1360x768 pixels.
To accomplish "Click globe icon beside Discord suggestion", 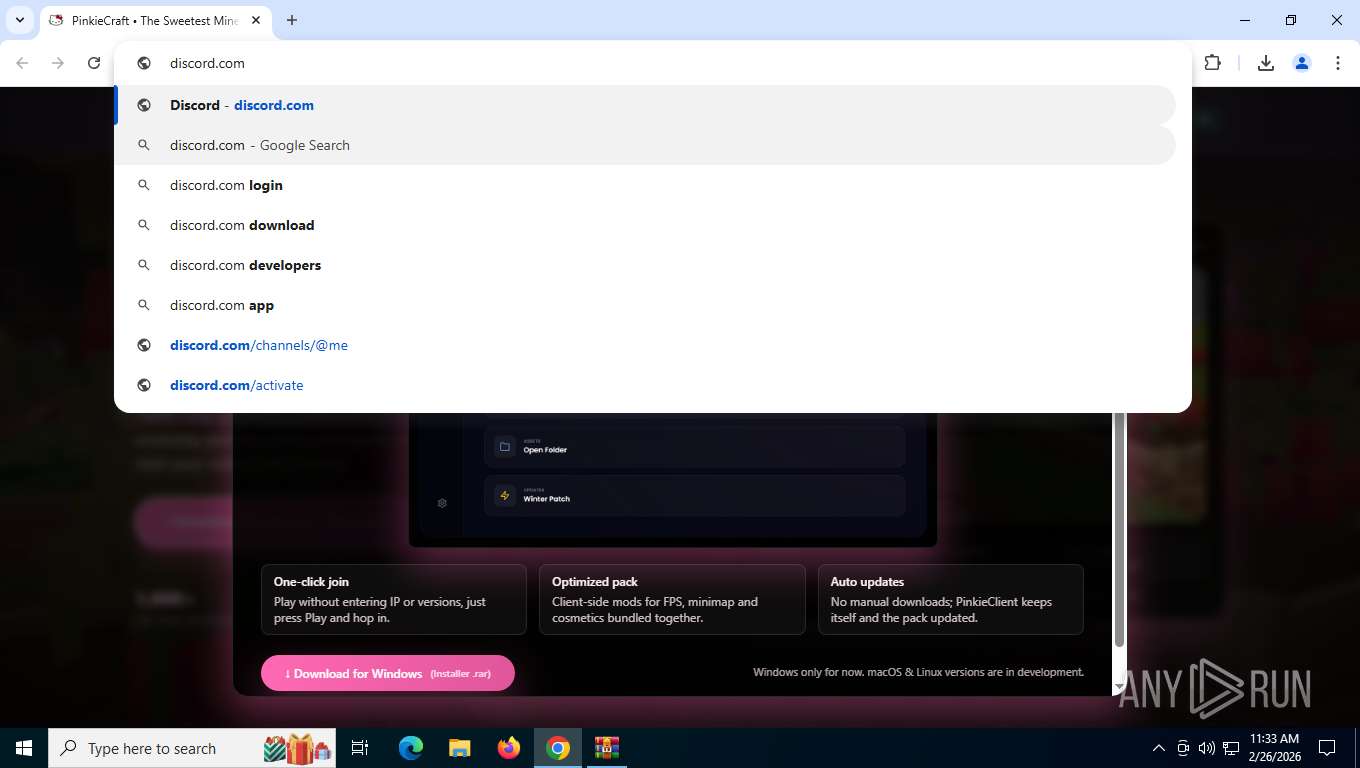I will (x=144, y=105).
